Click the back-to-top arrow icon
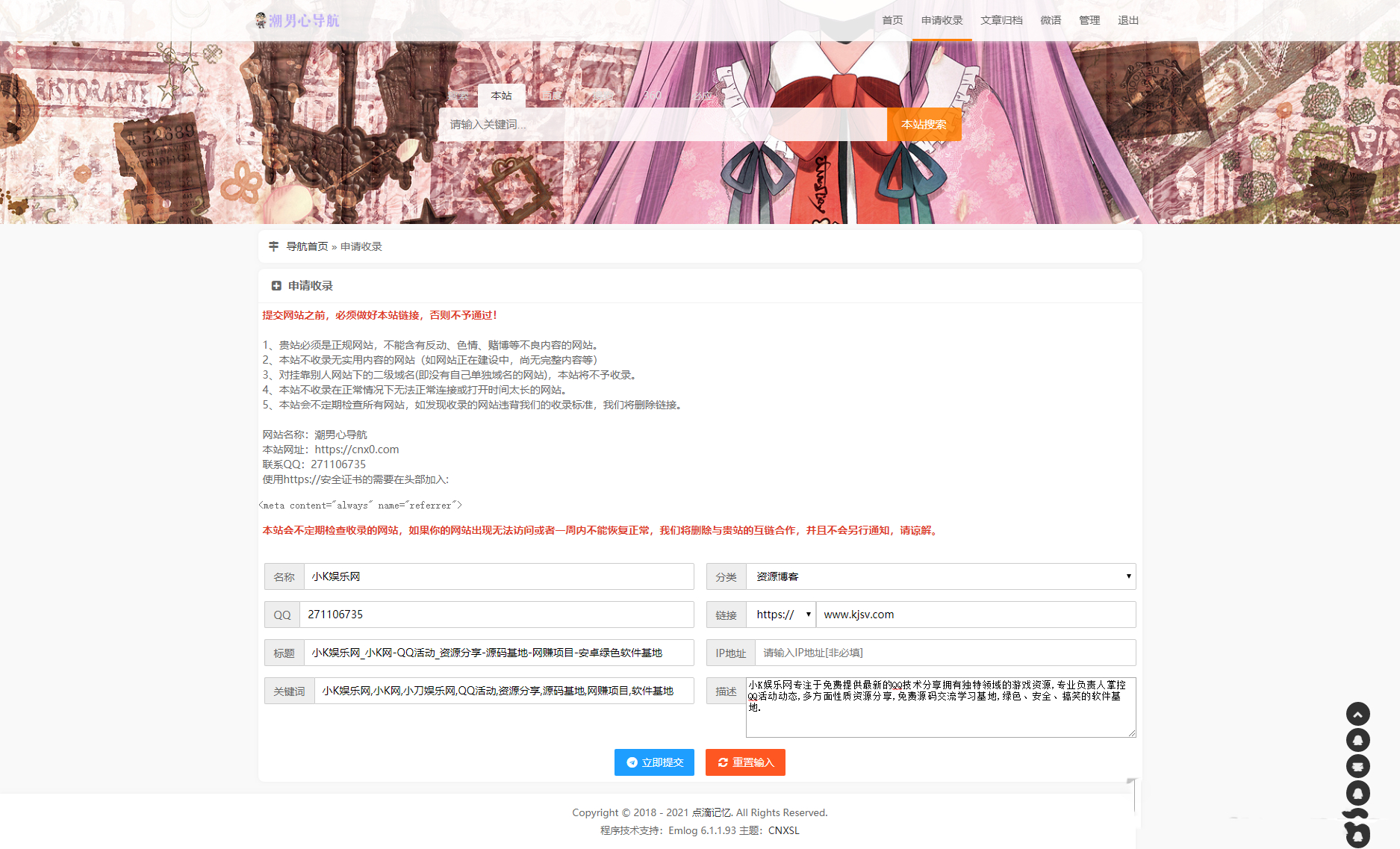Image resolution: width=1400 pixels, height=849 pixels. coord(1357,713)
